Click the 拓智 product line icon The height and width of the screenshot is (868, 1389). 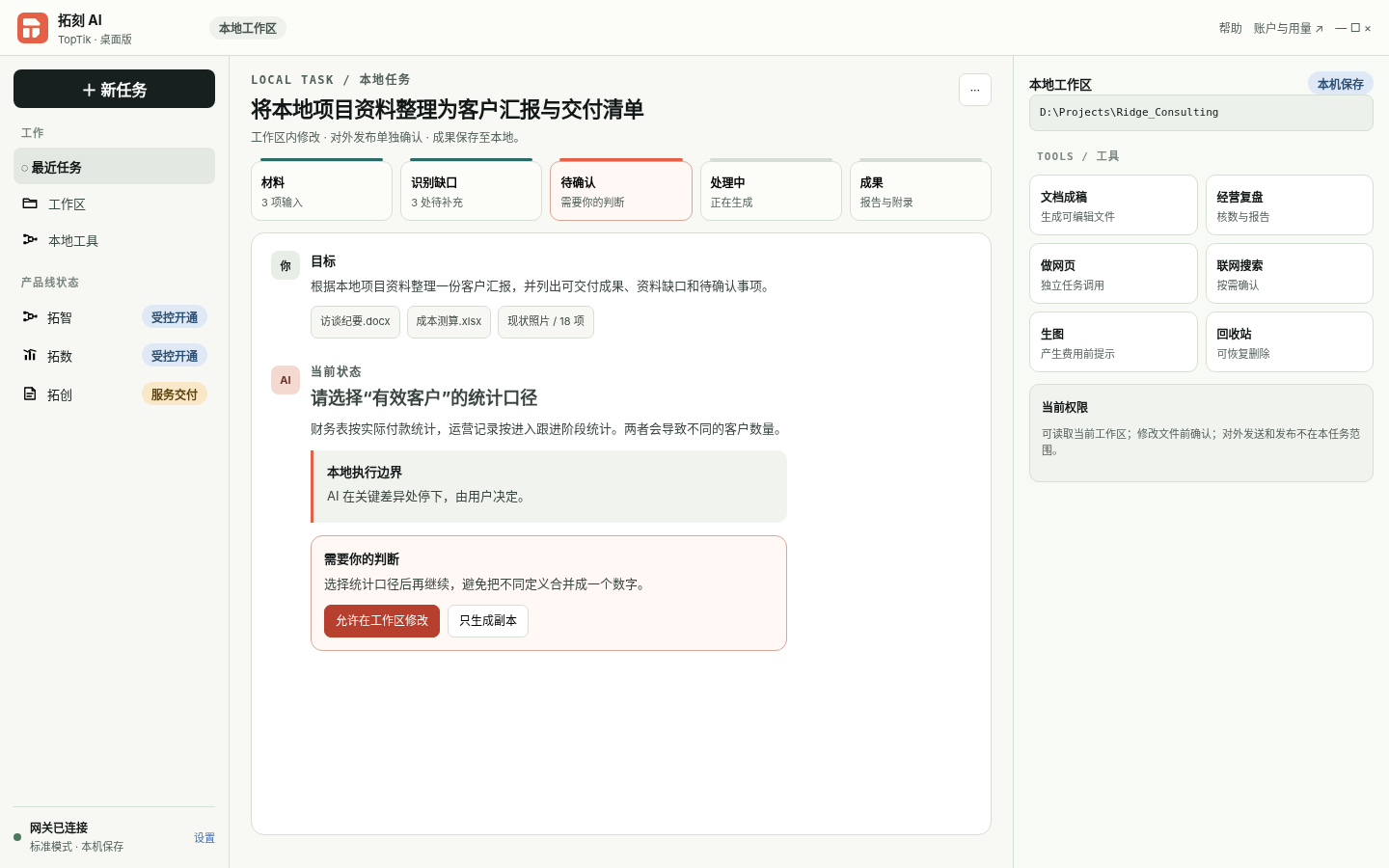30,316
